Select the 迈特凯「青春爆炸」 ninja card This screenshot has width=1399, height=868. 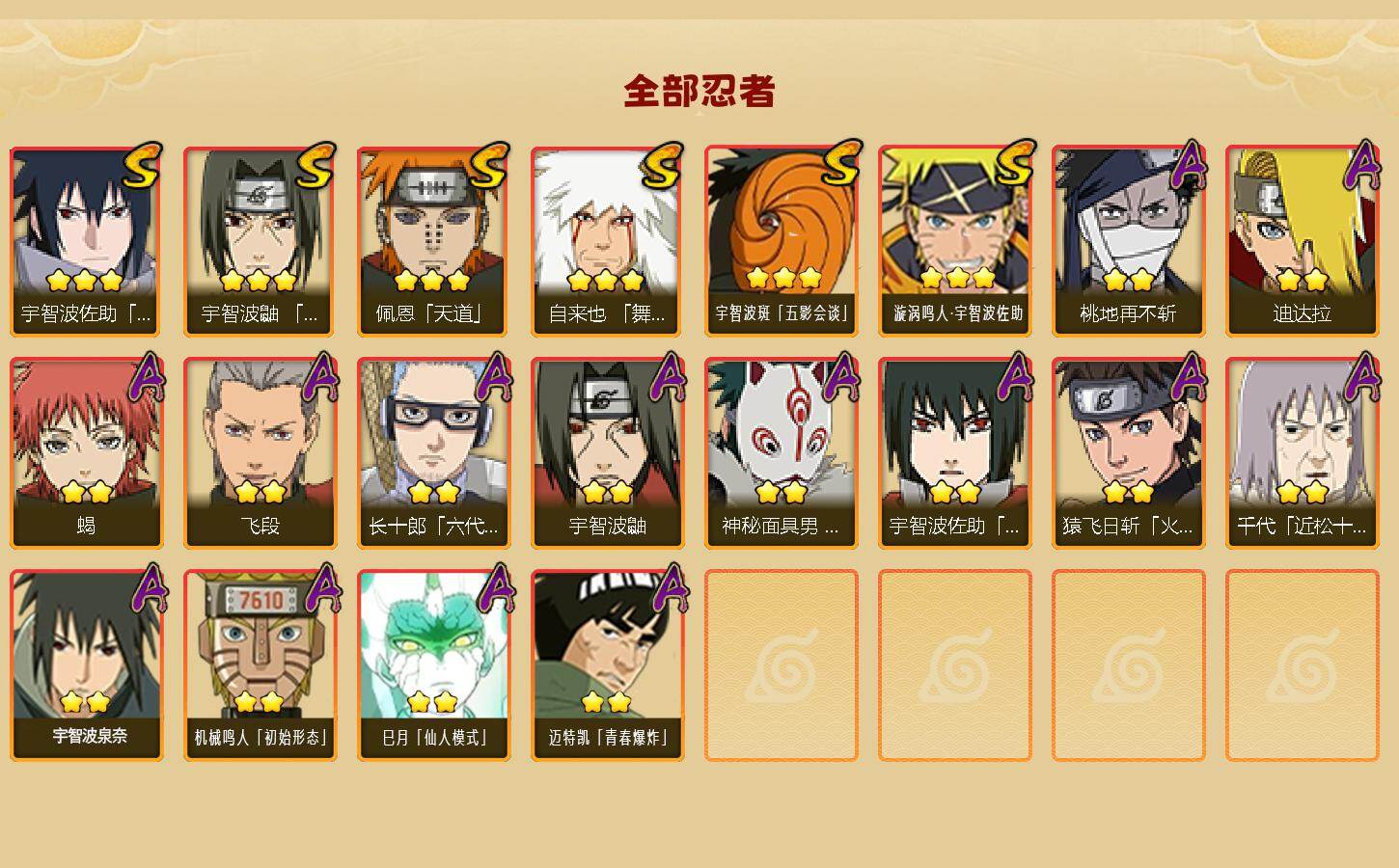[x=607, y=665]
